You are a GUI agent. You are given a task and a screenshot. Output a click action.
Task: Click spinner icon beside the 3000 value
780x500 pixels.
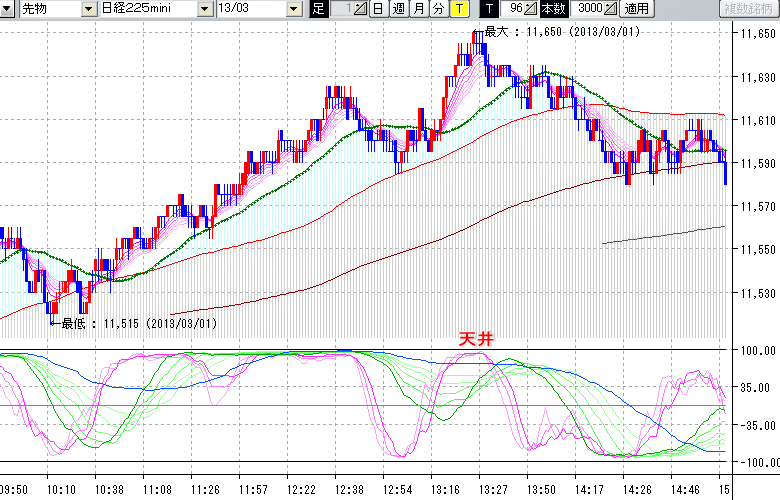coord(610,9)
